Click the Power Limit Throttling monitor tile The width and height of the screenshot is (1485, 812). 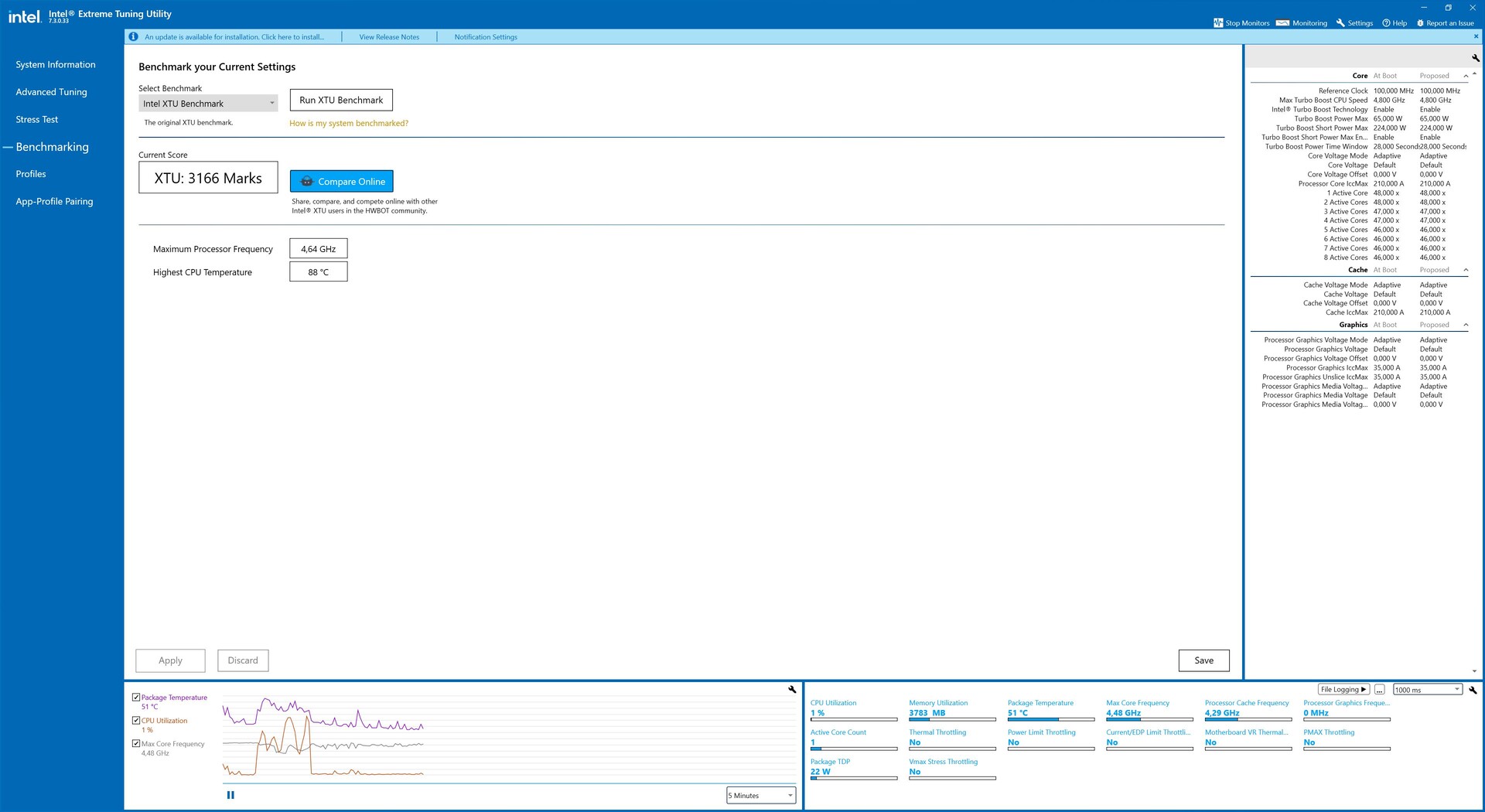pos(1051,739)
